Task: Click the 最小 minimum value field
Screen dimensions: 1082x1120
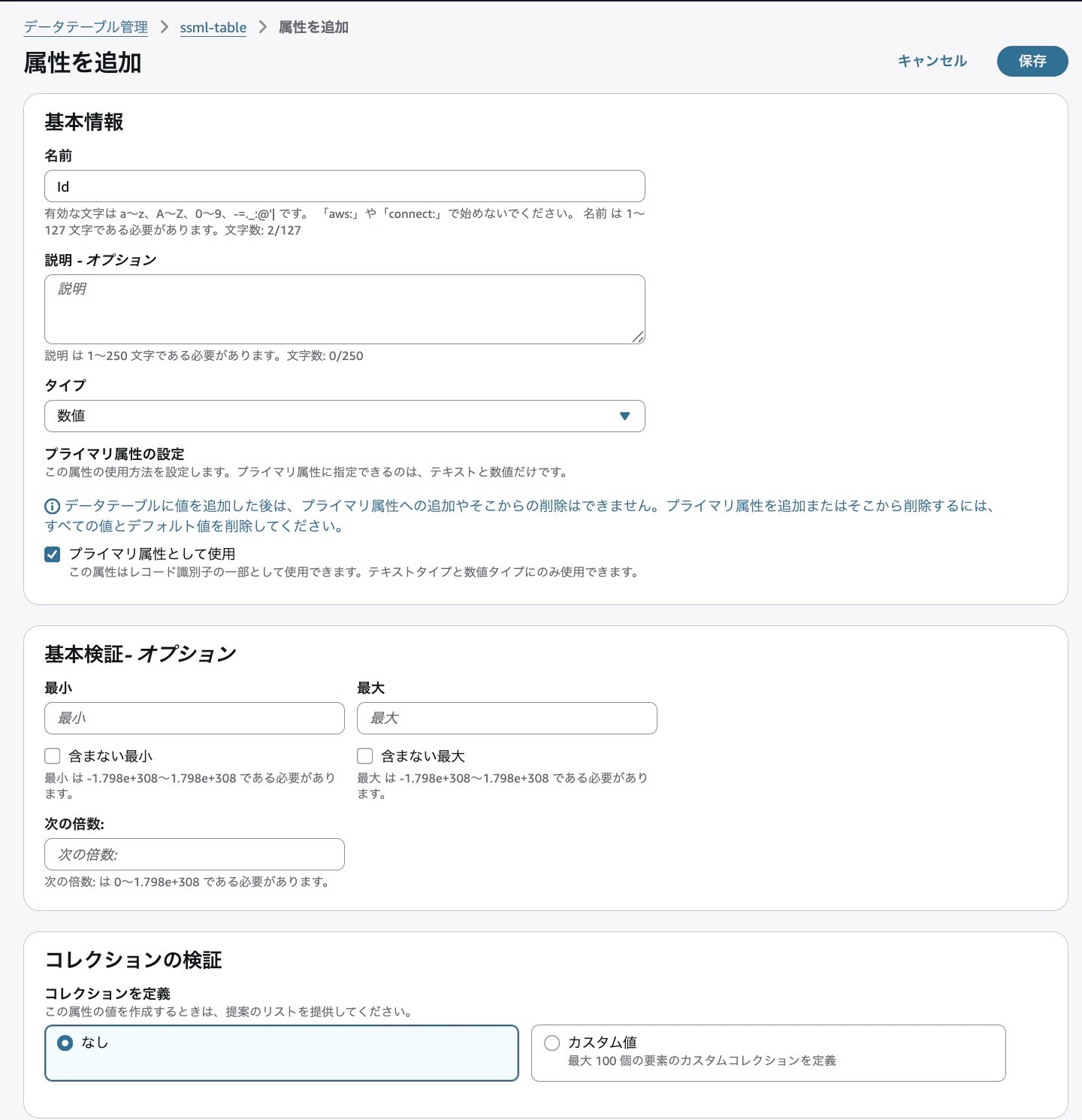Action: click(195, 718)
